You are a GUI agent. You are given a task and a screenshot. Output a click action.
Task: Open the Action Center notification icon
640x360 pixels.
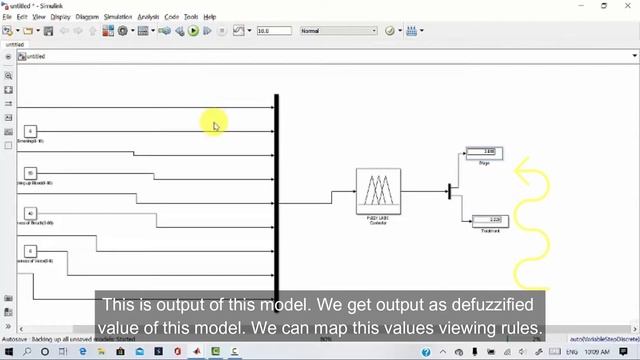tap(623, 351)
